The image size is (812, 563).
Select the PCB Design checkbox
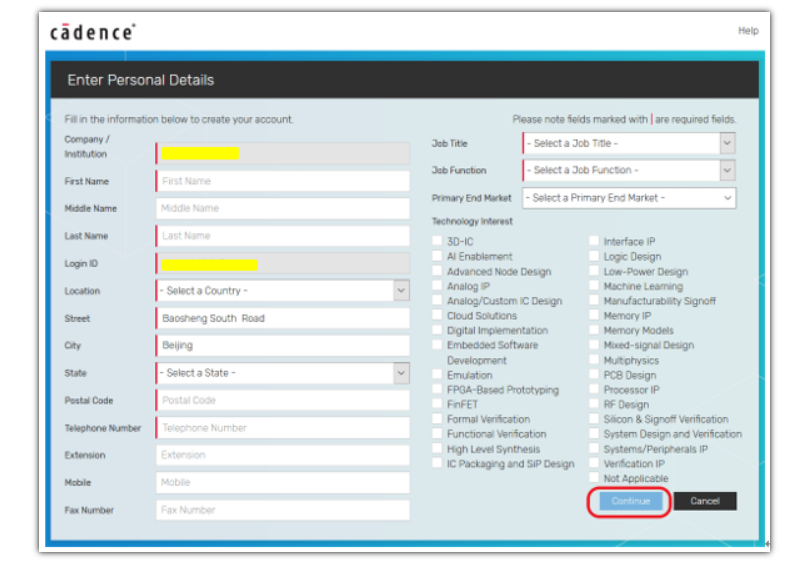pyautogui.click(x=594, y=375)
